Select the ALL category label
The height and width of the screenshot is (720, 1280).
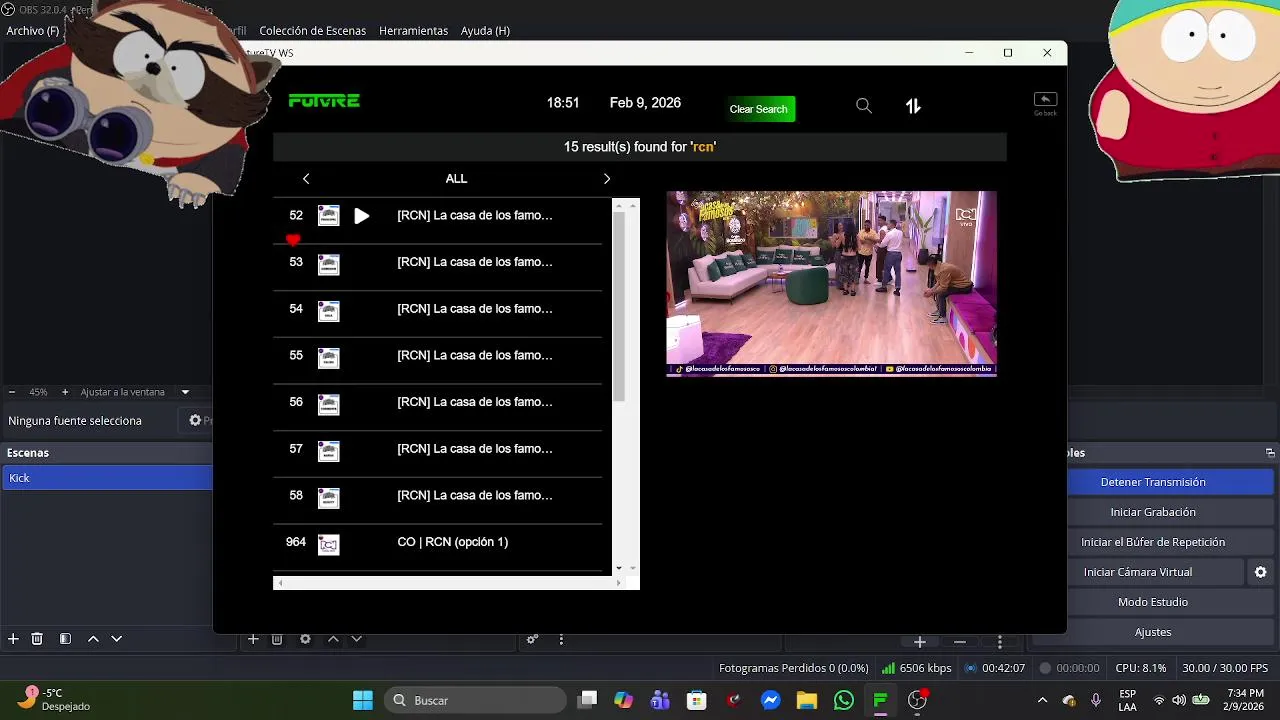456,179
